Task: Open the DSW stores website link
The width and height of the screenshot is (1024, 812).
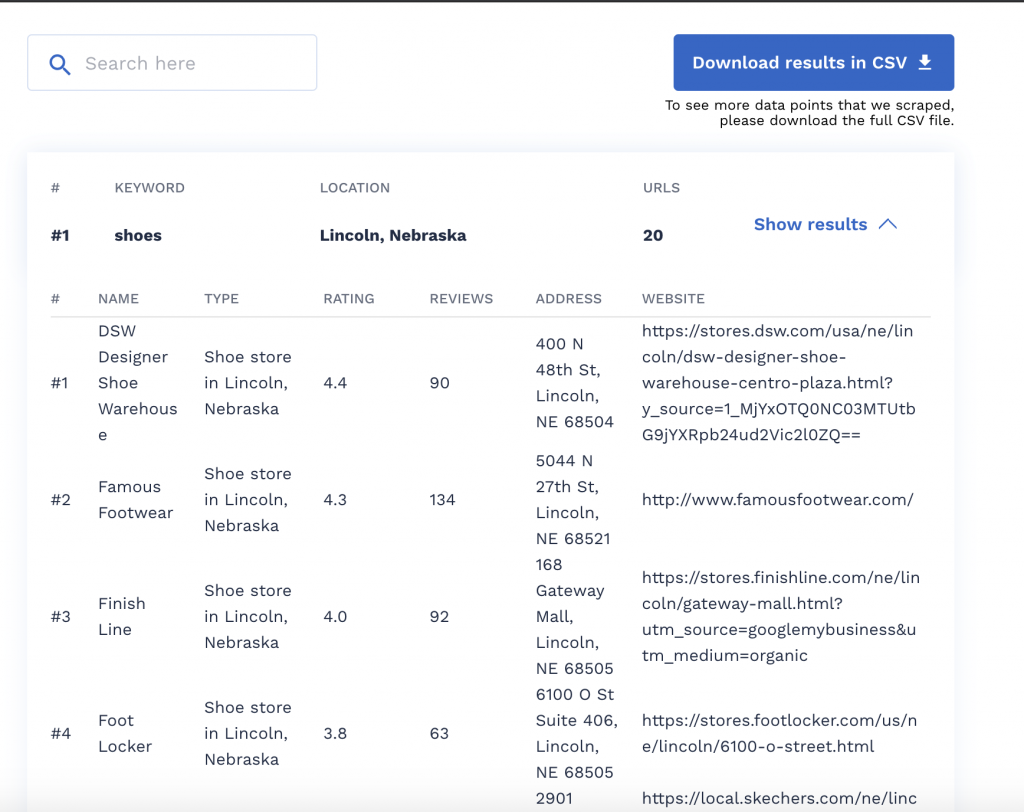Action: coord(780,383)
